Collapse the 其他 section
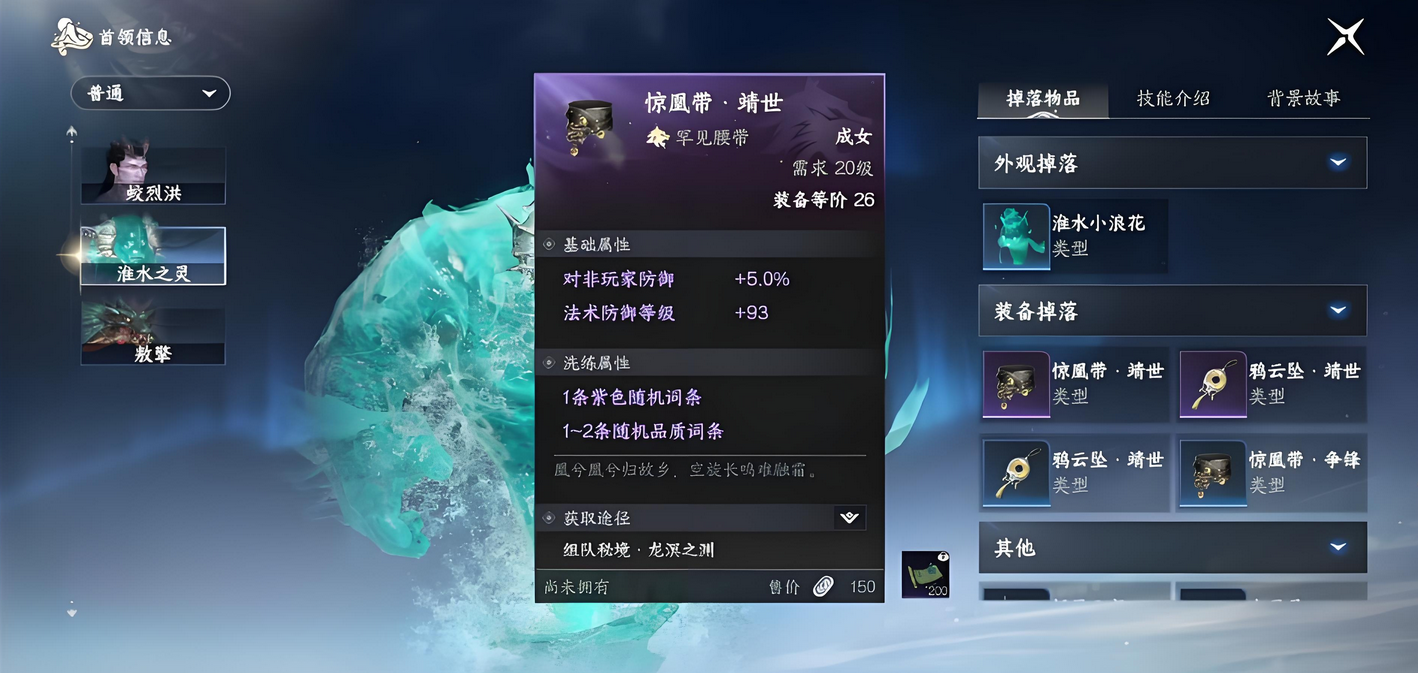The width and height of the screenshot is (1418, 673). tap(1338, 547)
